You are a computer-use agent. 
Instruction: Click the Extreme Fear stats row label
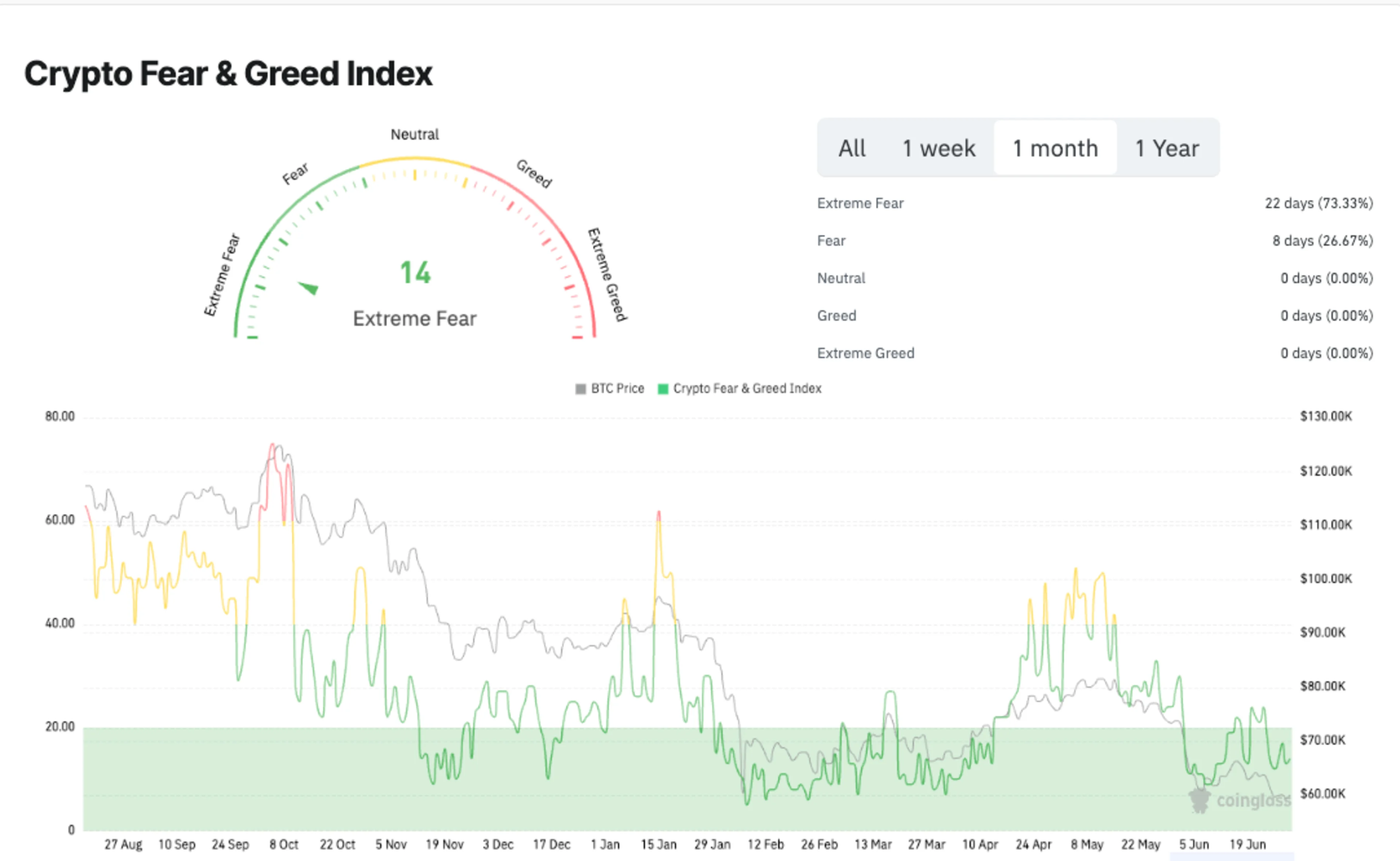pos(860,203)
